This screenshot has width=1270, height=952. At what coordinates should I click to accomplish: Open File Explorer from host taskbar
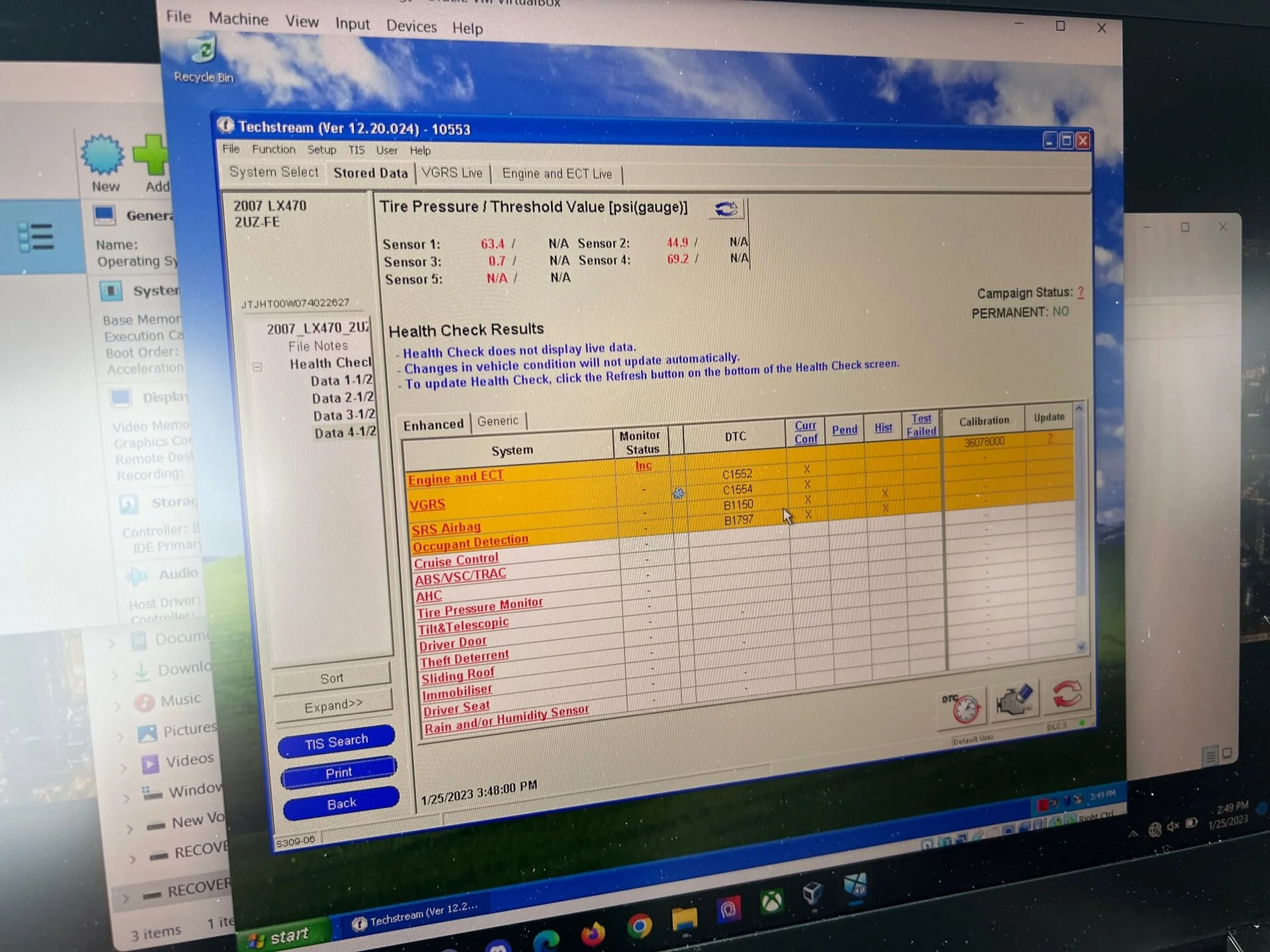[684, 919]
